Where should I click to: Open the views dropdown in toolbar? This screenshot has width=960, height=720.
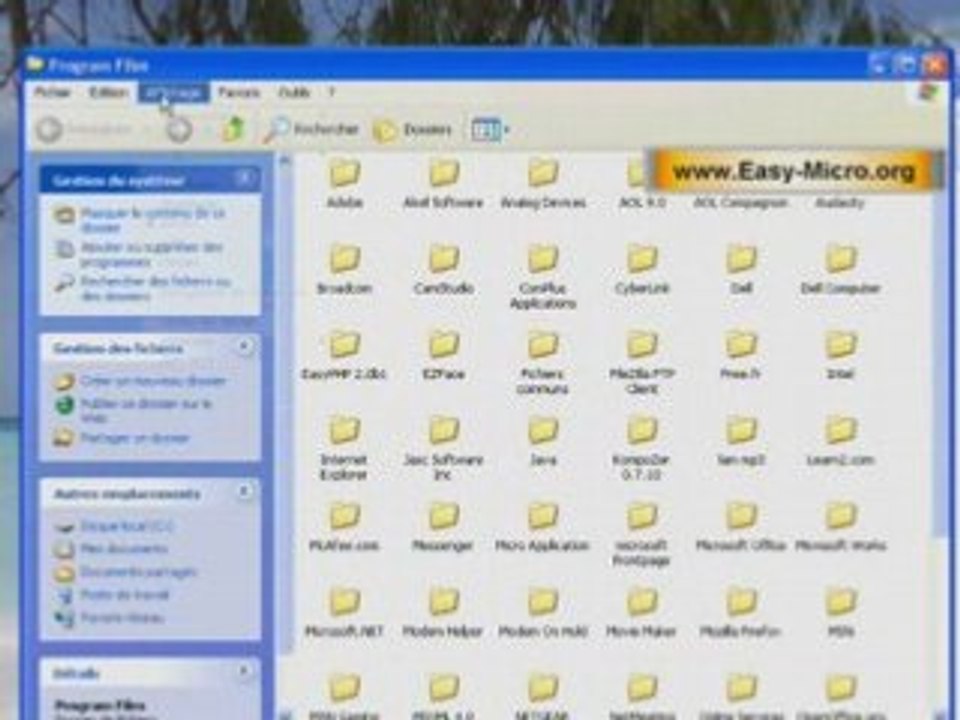490,129
